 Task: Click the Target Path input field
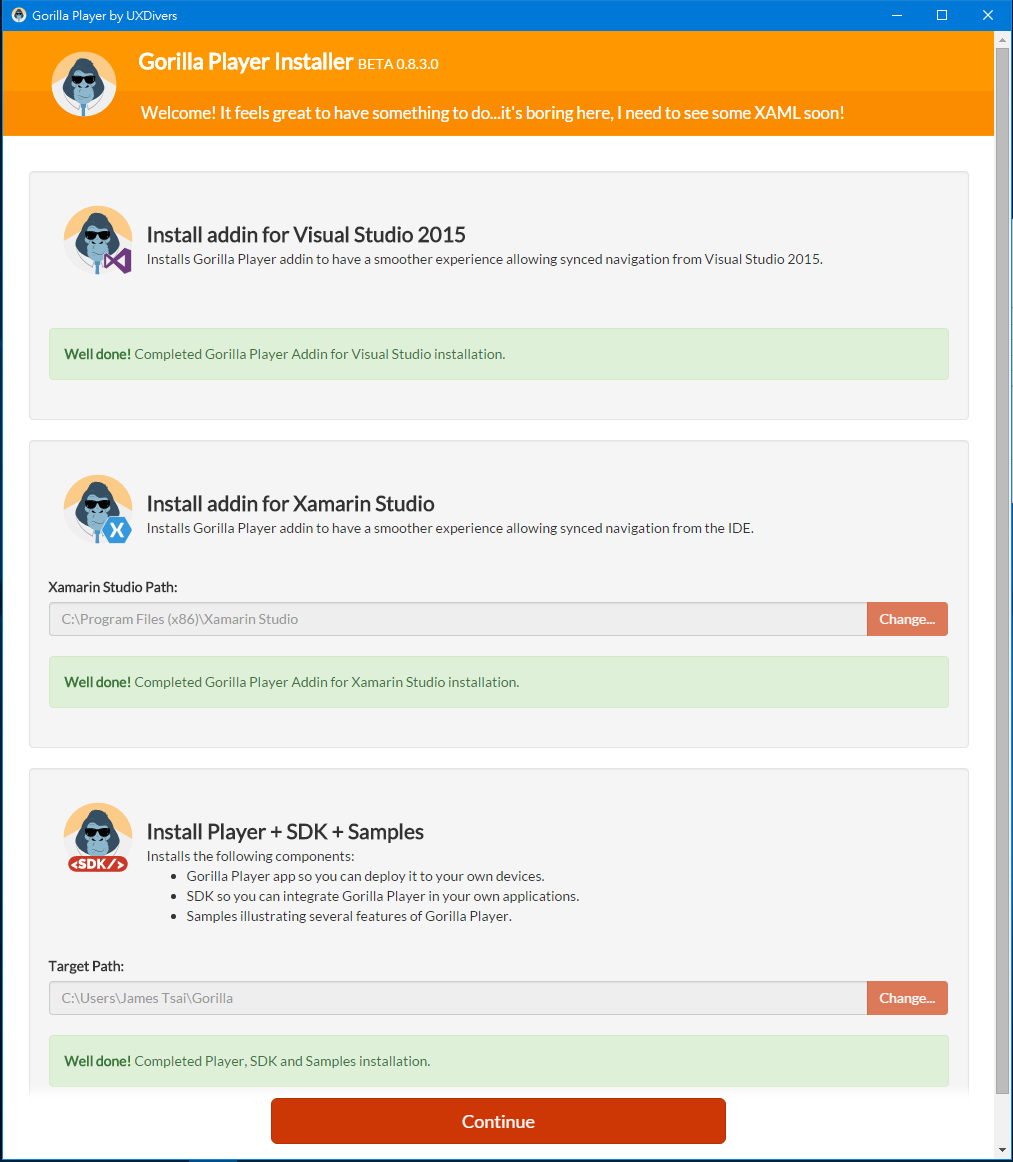(458, 997)
